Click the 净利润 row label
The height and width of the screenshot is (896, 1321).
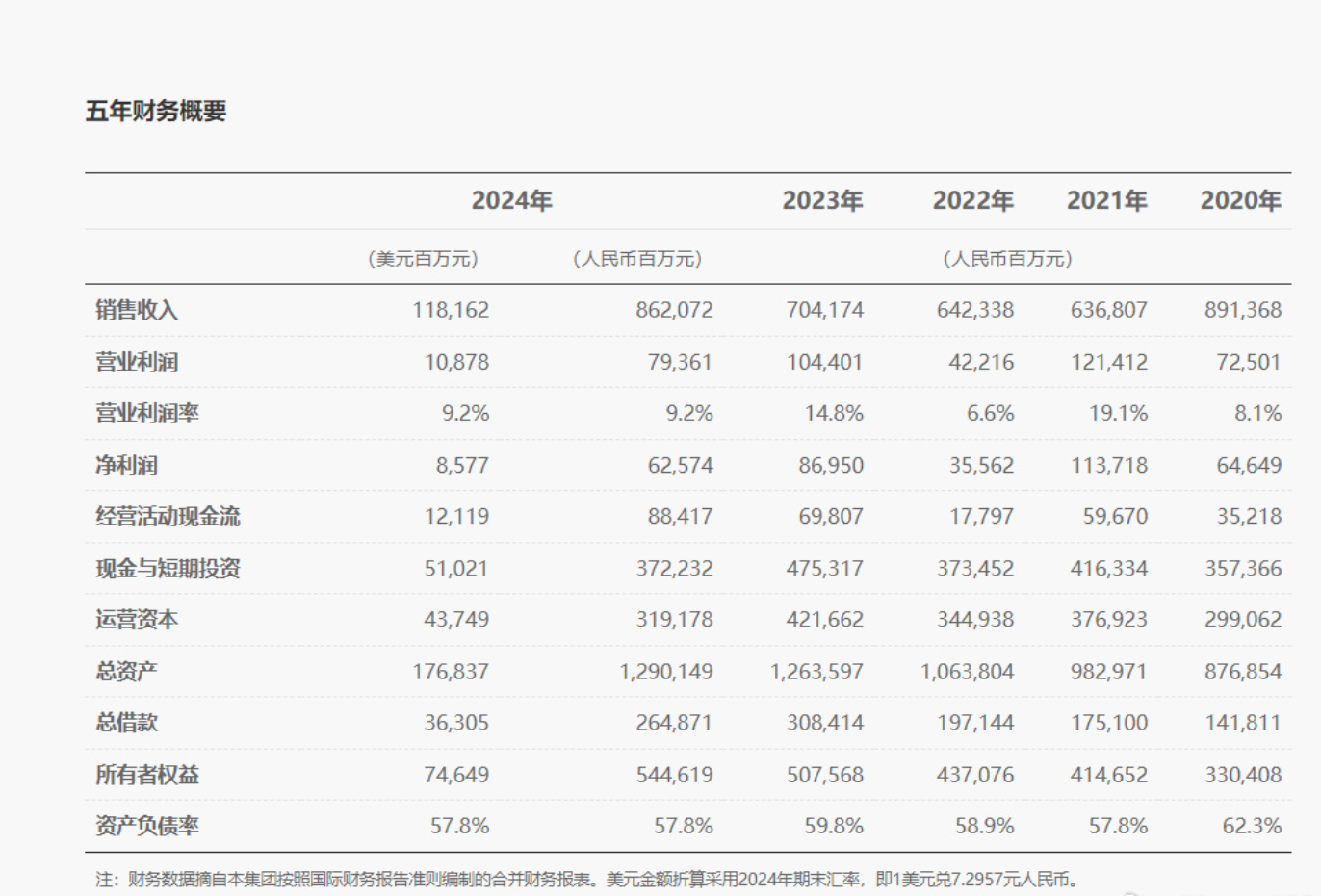coord(126,465)
